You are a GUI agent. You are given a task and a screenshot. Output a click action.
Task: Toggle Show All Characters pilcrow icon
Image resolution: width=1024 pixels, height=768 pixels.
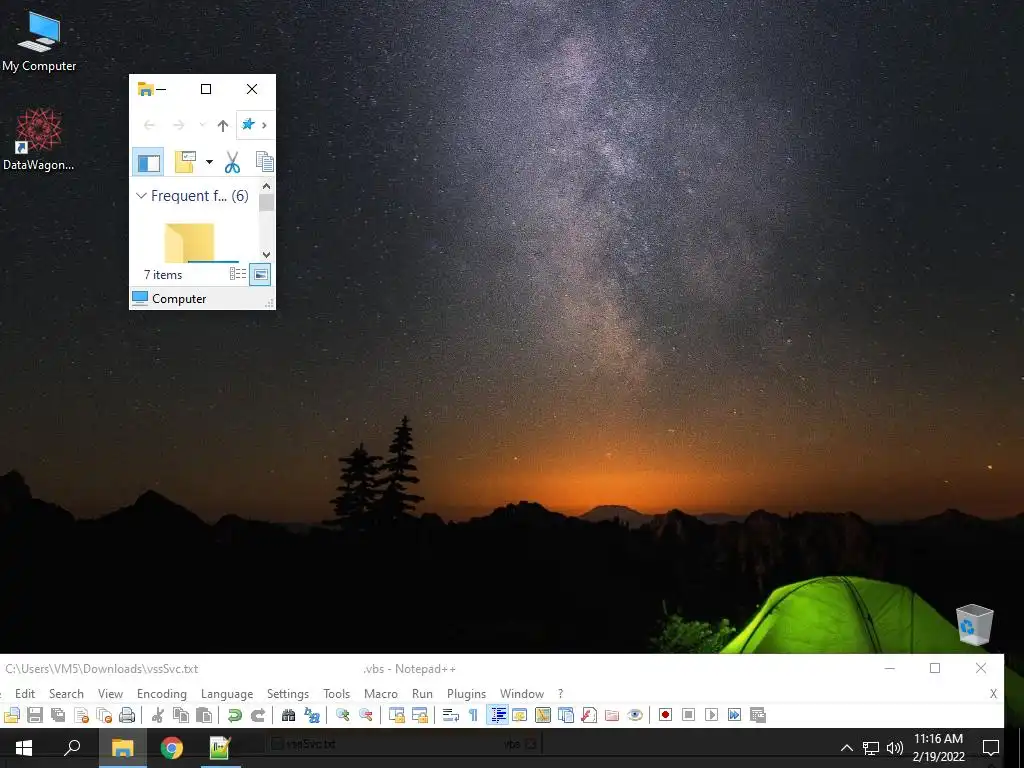[473, 715]
